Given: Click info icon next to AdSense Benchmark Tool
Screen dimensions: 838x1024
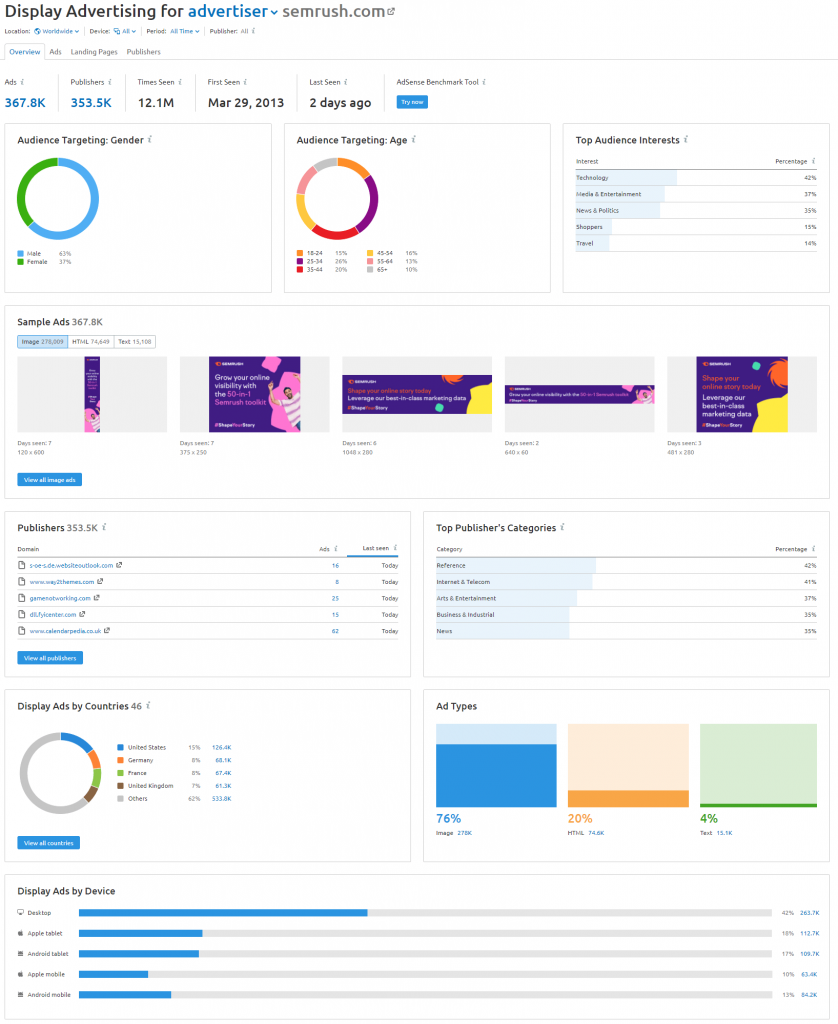Looking at the screenshot, I should point(484,82).
